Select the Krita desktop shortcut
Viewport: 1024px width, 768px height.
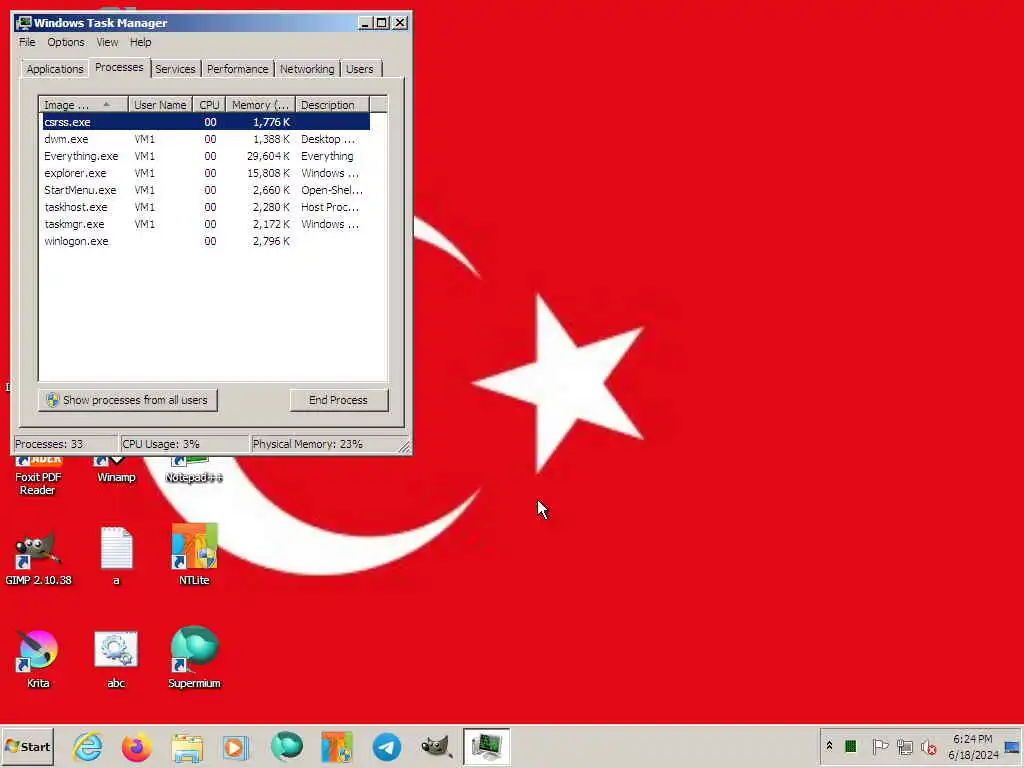click(38, 658)
